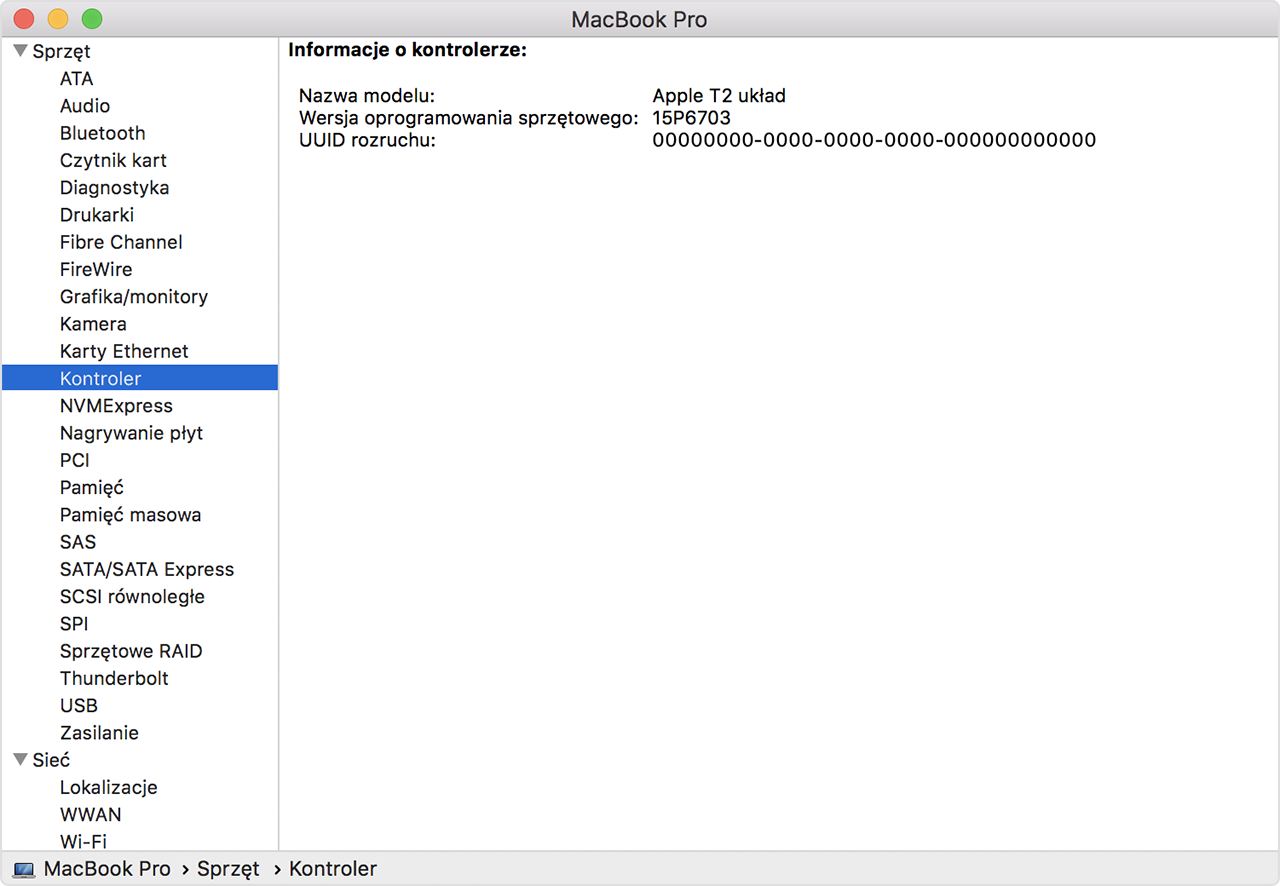The image size is (1280, 886).
Task: Click the UUID rozruchu value text
Action: pos(874,140)
